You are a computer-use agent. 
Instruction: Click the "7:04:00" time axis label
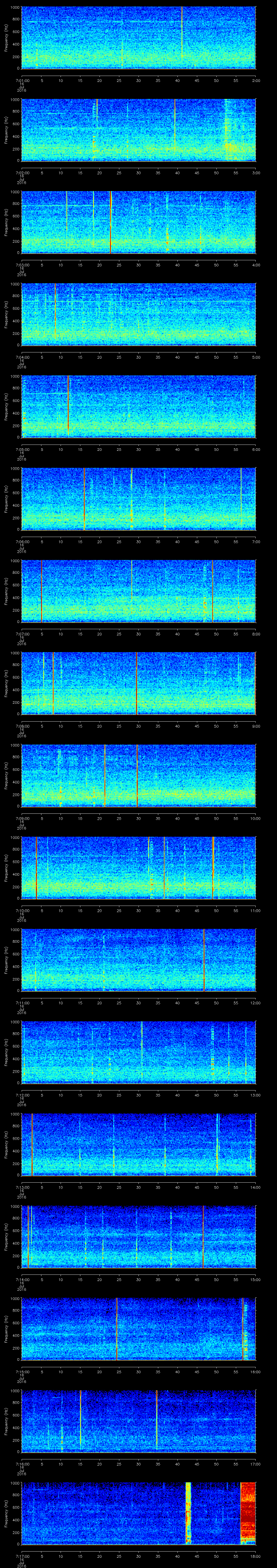coord(22,357)
